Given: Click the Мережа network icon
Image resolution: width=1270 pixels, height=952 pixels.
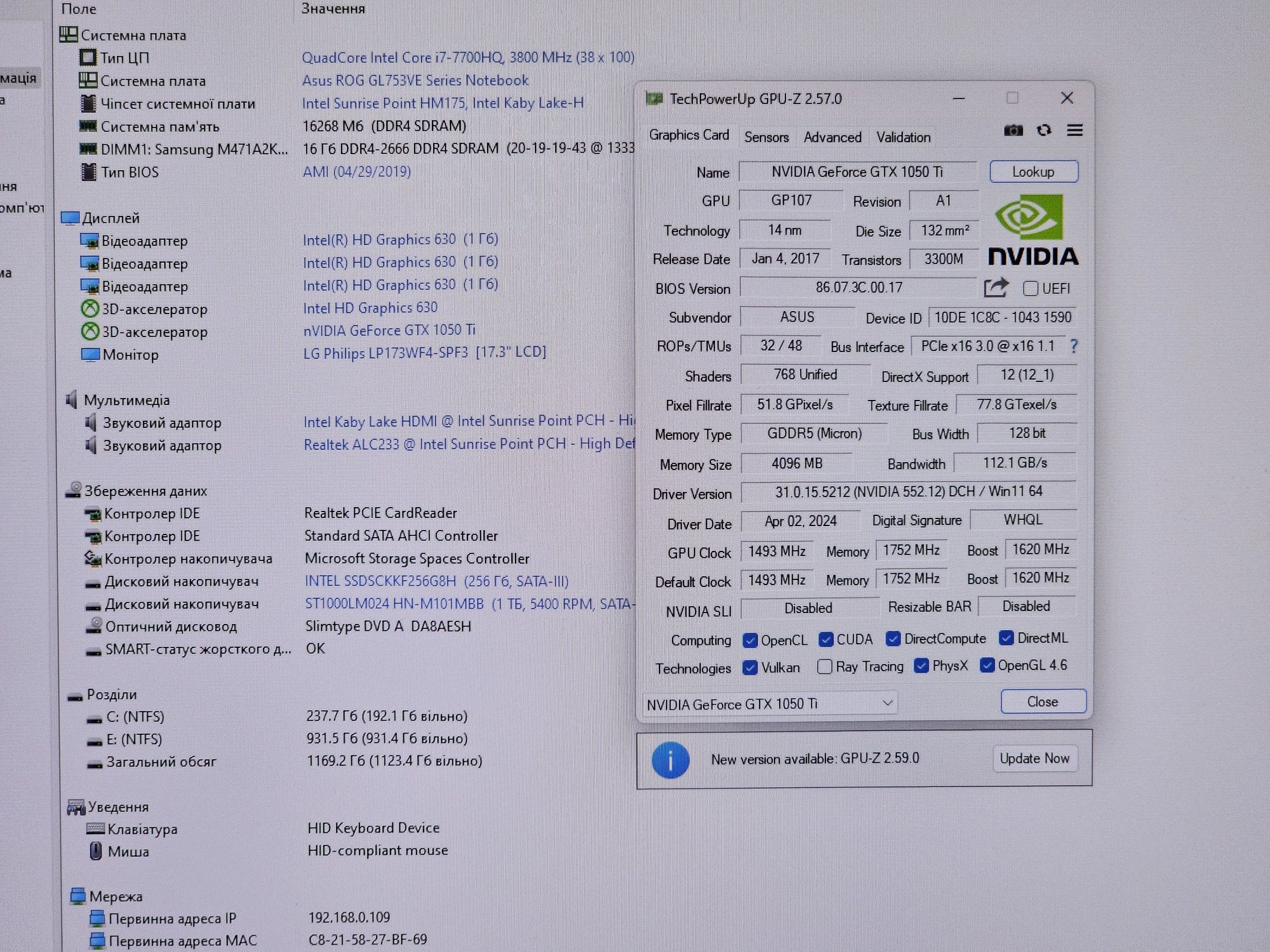Looking at the screenshot, I should tap(77, 896).
